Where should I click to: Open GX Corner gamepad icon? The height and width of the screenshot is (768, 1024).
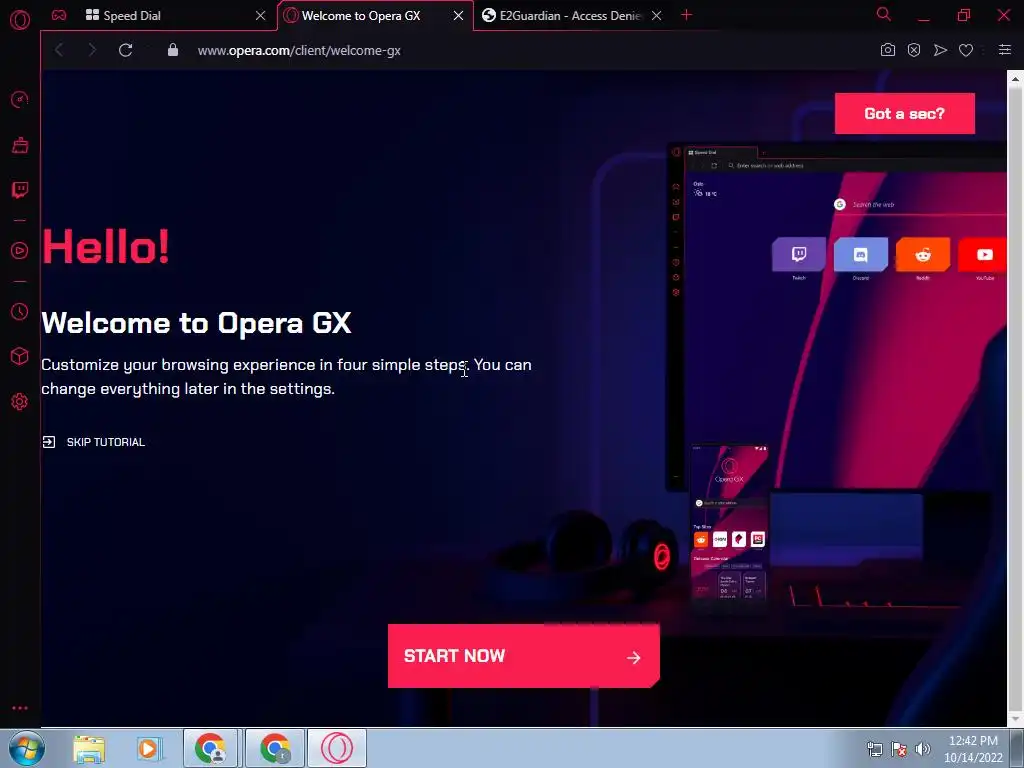coord(59,15)
